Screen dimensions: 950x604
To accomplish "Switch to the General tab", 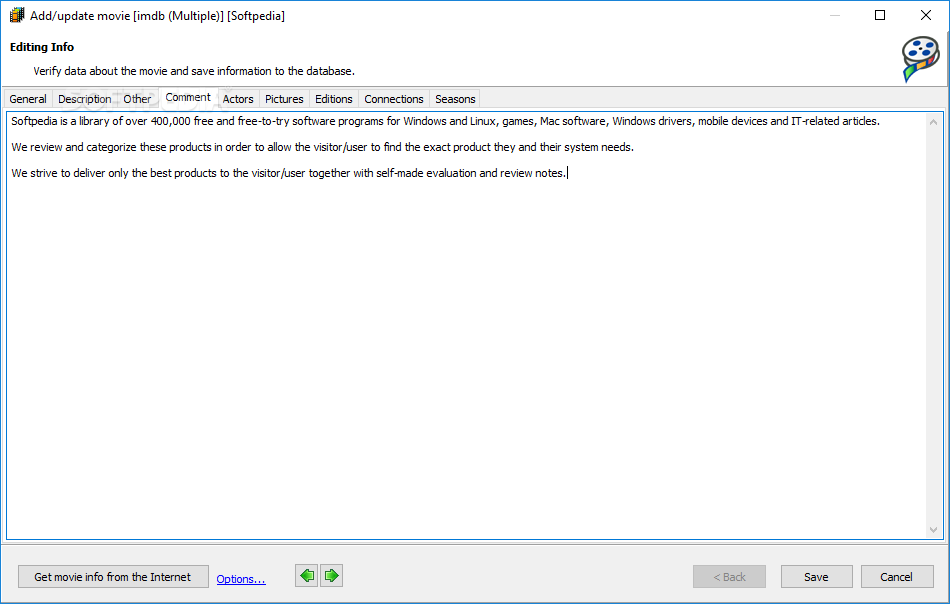I will tap(28, 99).
